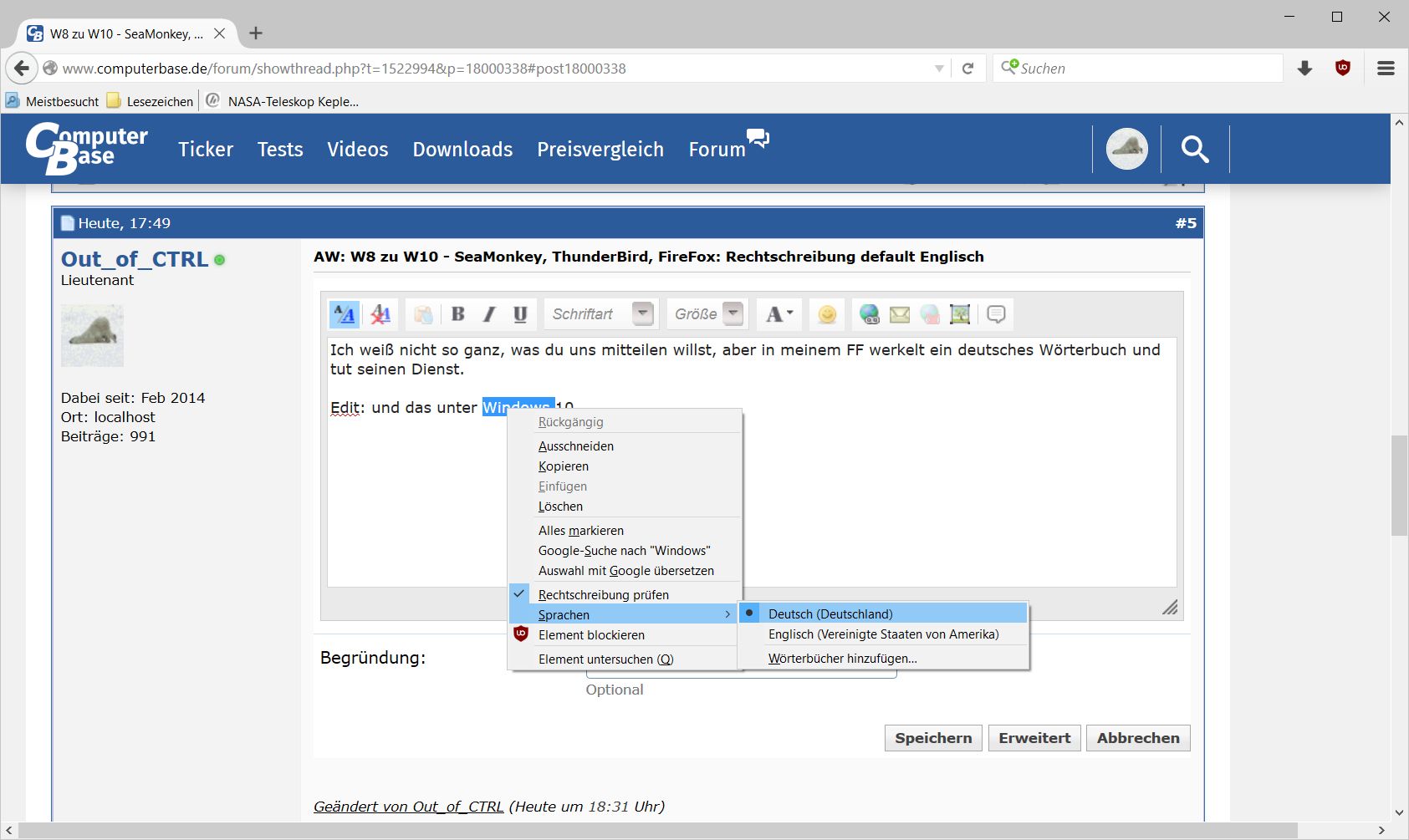Screen dimensions: 1409x840
Task: Select Auswahl mit Google übersetzen
Action: click(x=625, y=570)
